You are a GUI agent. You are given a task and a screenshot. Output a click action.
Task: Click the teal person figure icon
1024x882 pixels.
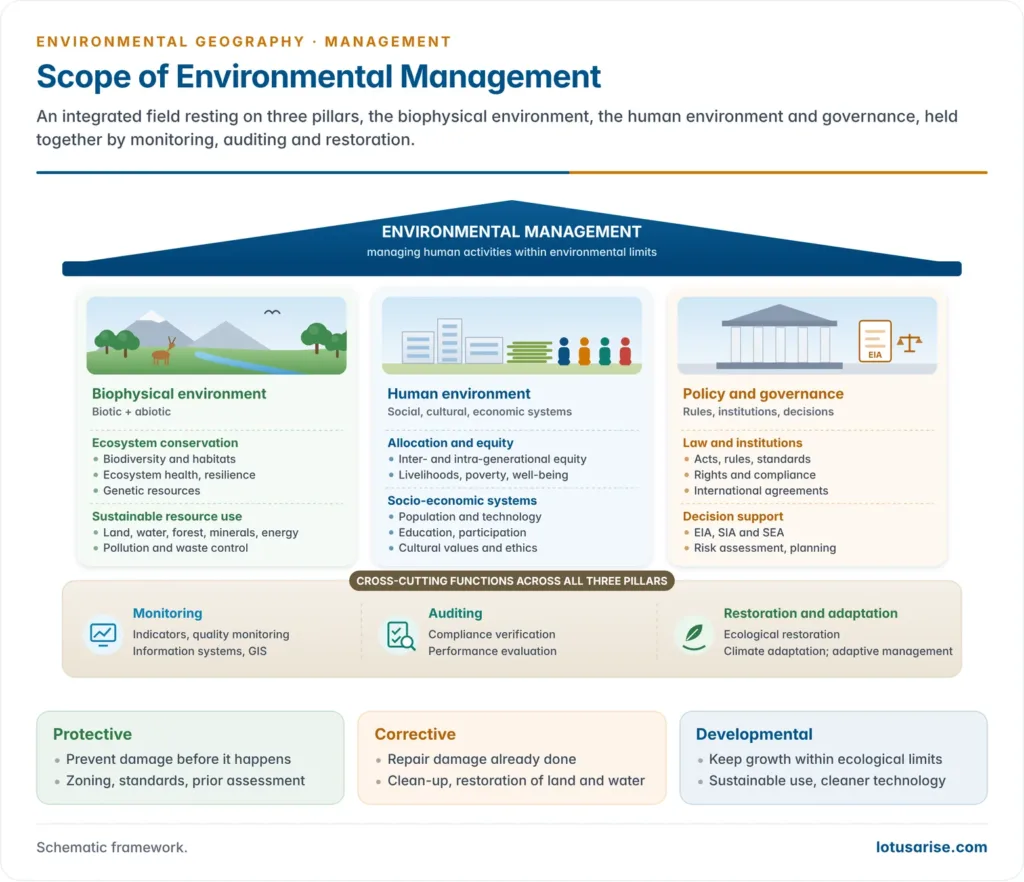pos(605,351)
